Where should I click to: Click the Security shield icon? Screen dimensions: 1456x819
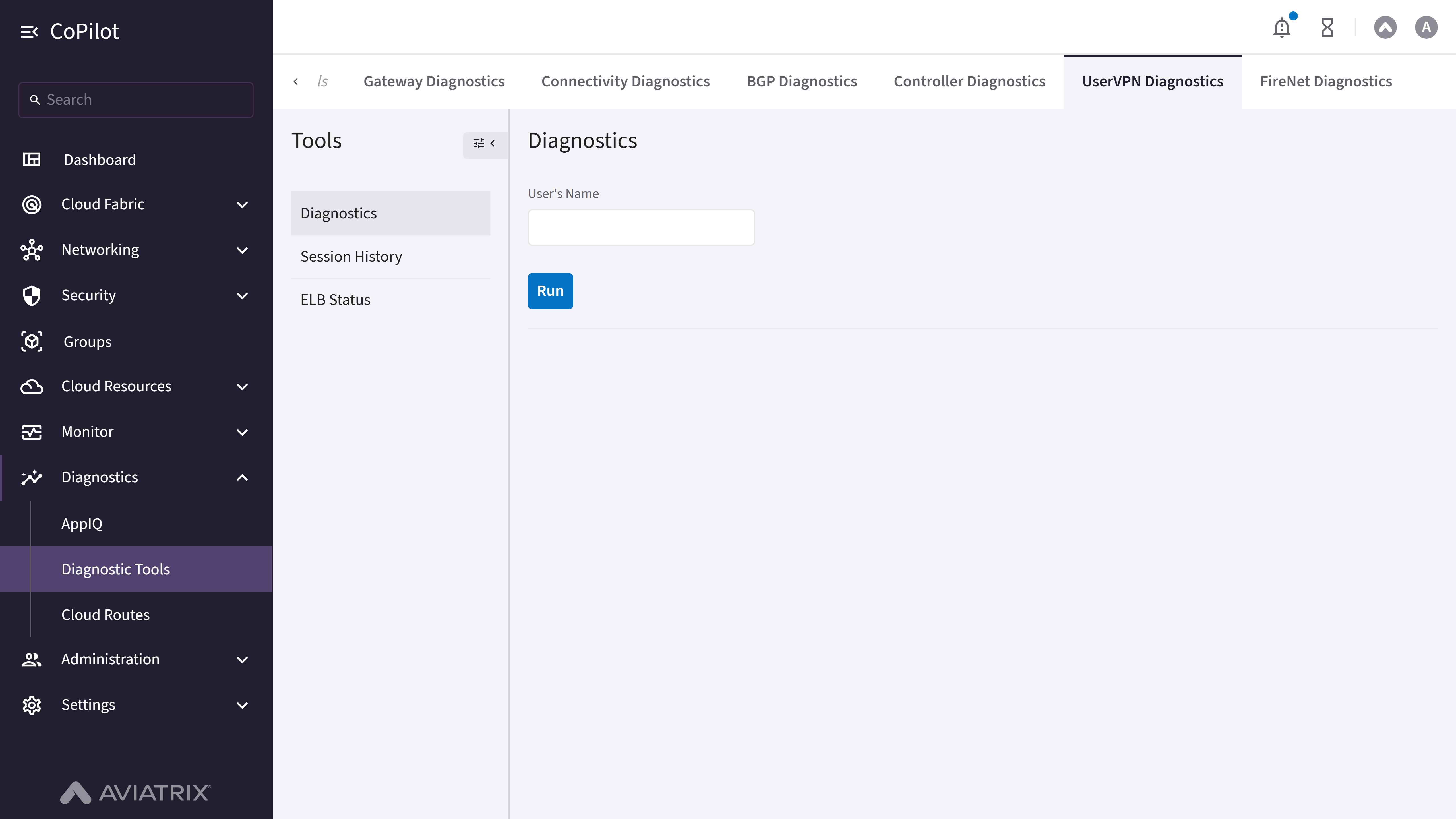[x=32, y=296]
